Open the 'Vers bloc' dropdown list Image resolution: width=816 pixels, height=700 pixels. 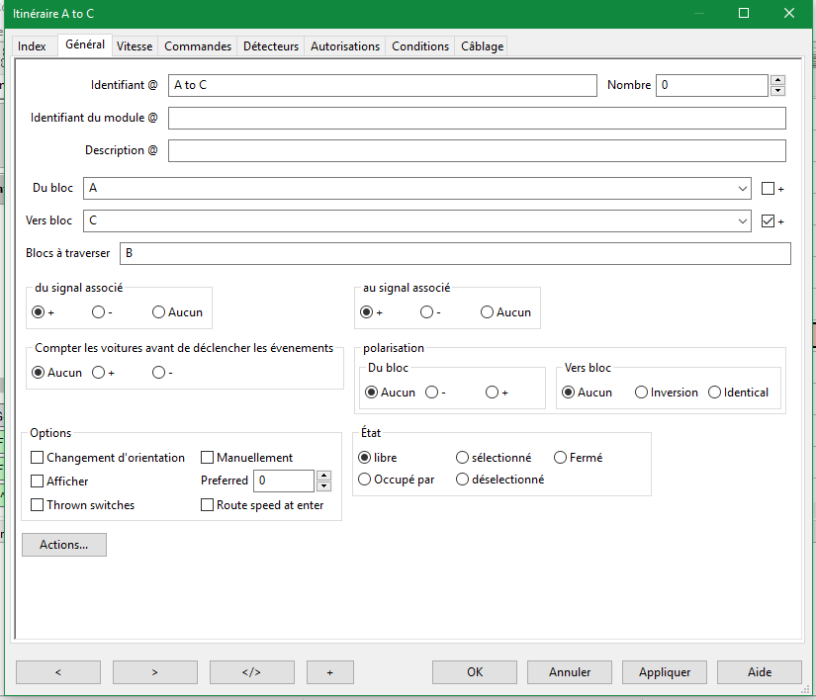coord(743,221)
